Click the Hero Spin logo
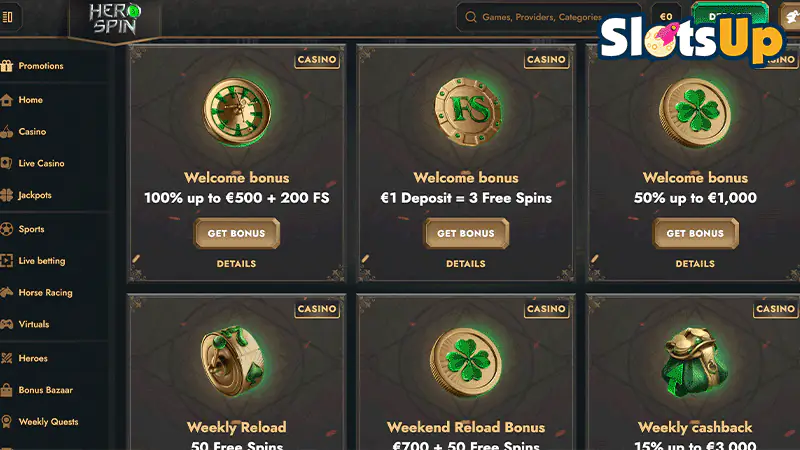The width and height of the screenshot is (800, 450). (x=114, y=19)
